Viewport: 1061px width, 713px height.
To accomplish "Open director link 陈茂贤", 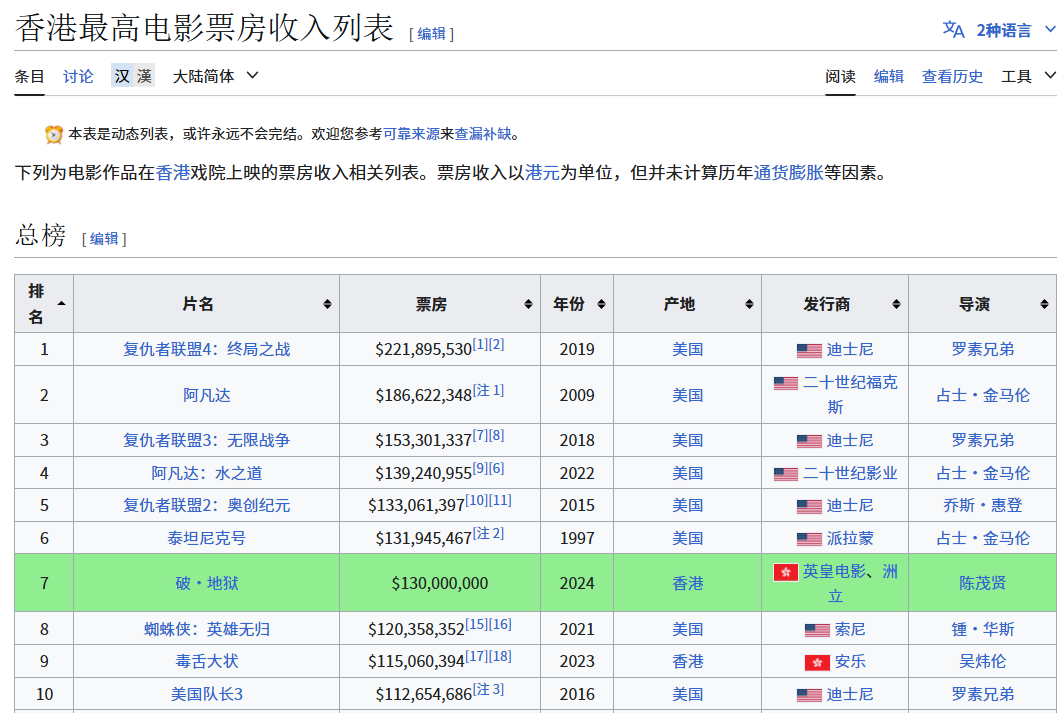I will click(983, 583).
